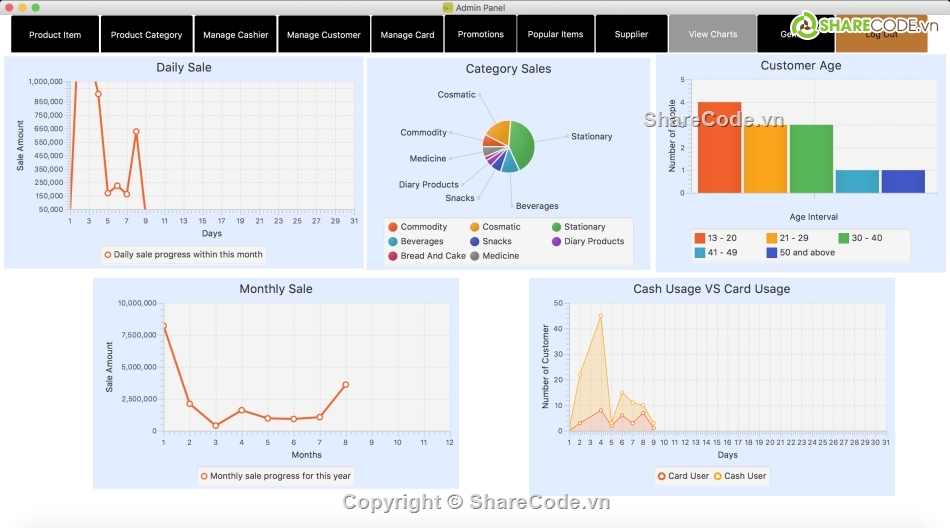Click the green Stationary legend marker
950x528 pixels.
pos(557,227)
